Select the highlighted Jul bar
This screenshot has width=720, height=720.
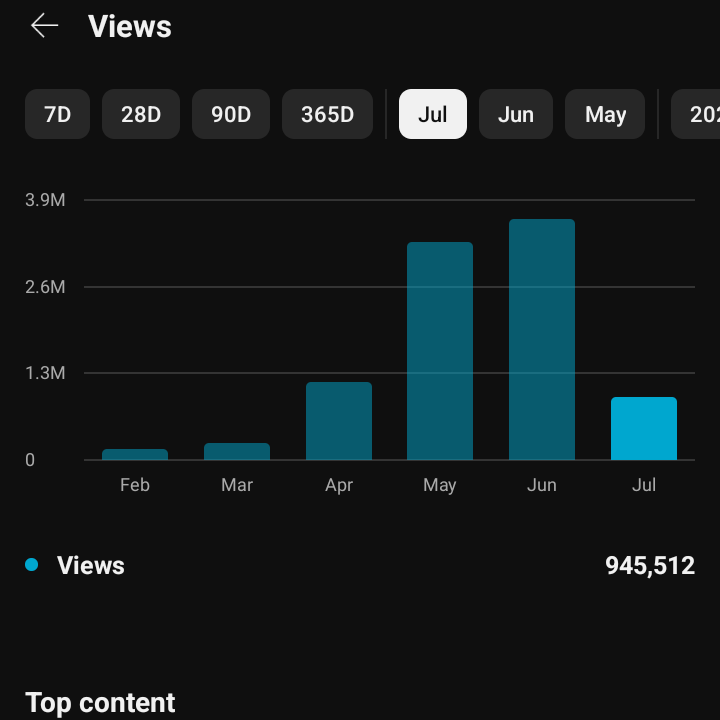click(644, 429)
